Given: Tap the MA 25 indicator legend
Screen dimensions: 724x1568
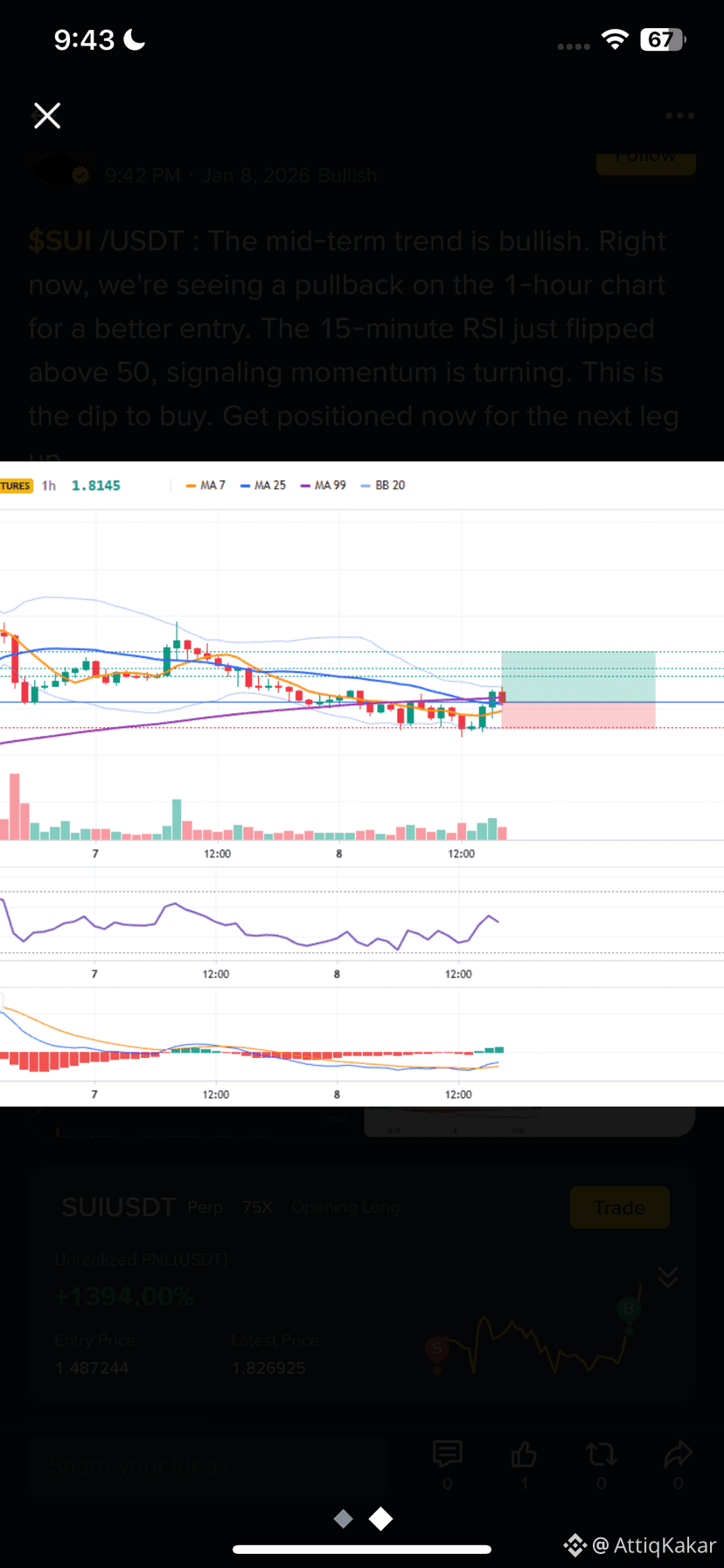Looking at the screenshot, I should (263, 485).
